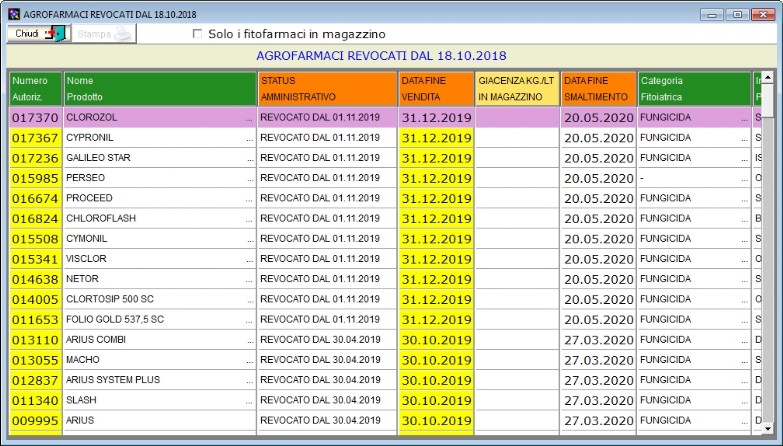Open ellipsis next to CLORTOSIP 500 SC
The image size is (783, 446).
249,300
